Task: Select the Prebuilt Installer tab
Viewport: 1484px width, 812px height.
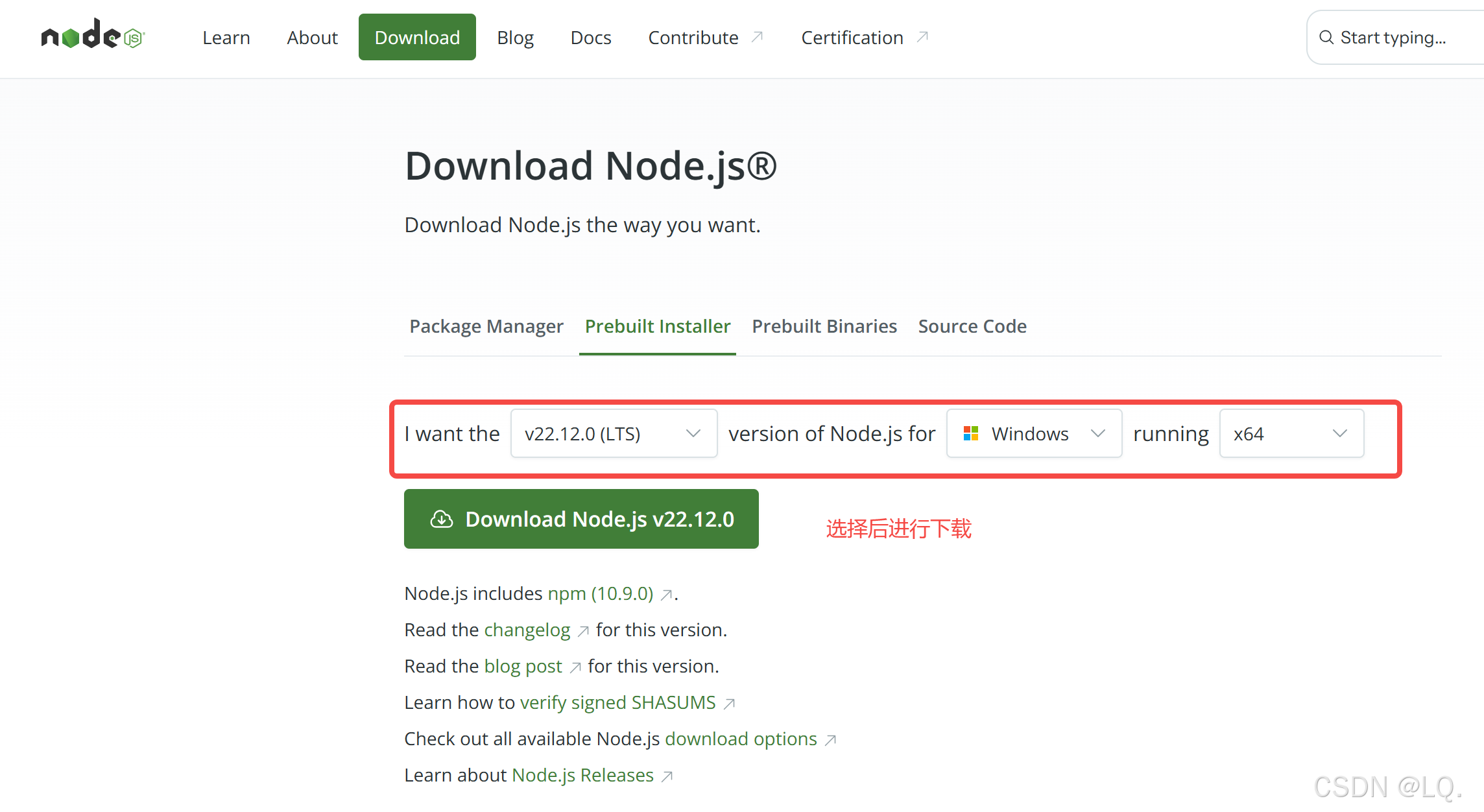Action: click(658, 326)
